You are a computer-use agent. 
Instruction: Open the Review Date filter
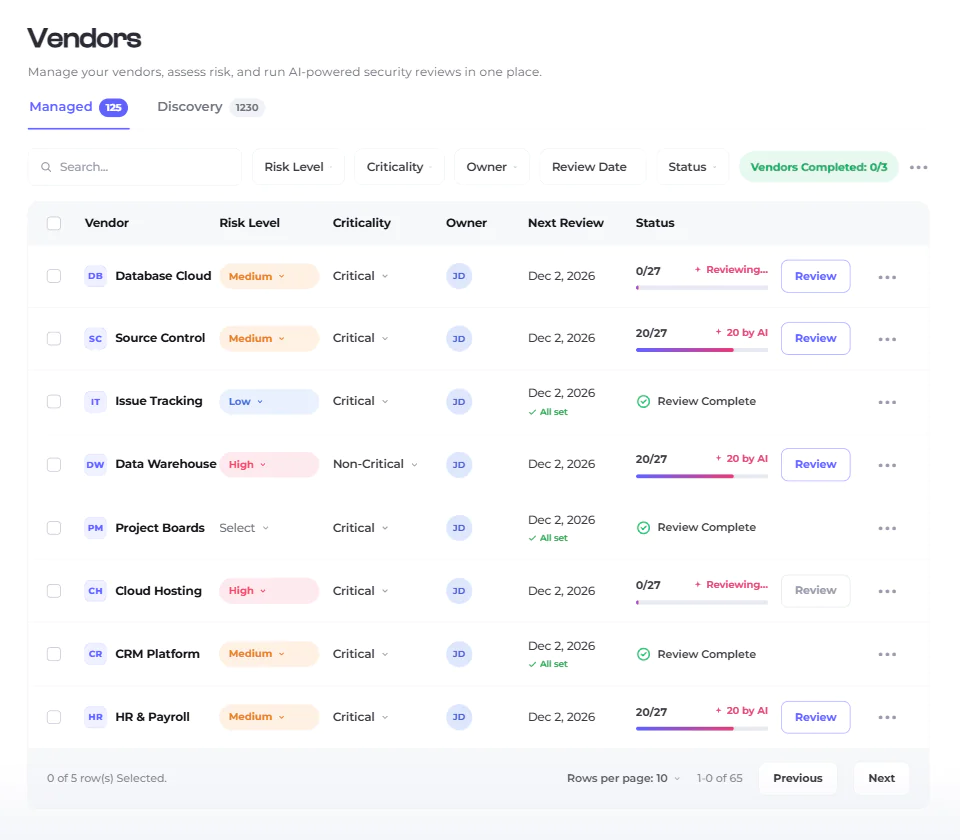point(593,167)
